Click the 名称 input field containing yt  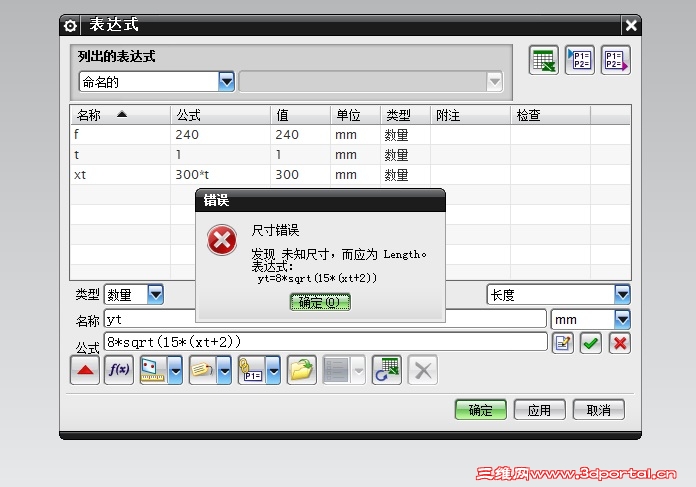(x=325, y=319)
